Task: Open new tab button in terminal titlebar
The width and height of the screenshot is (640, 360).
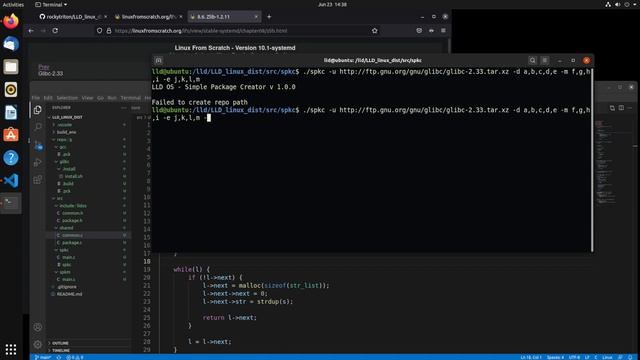Action: tap(158, 60)
